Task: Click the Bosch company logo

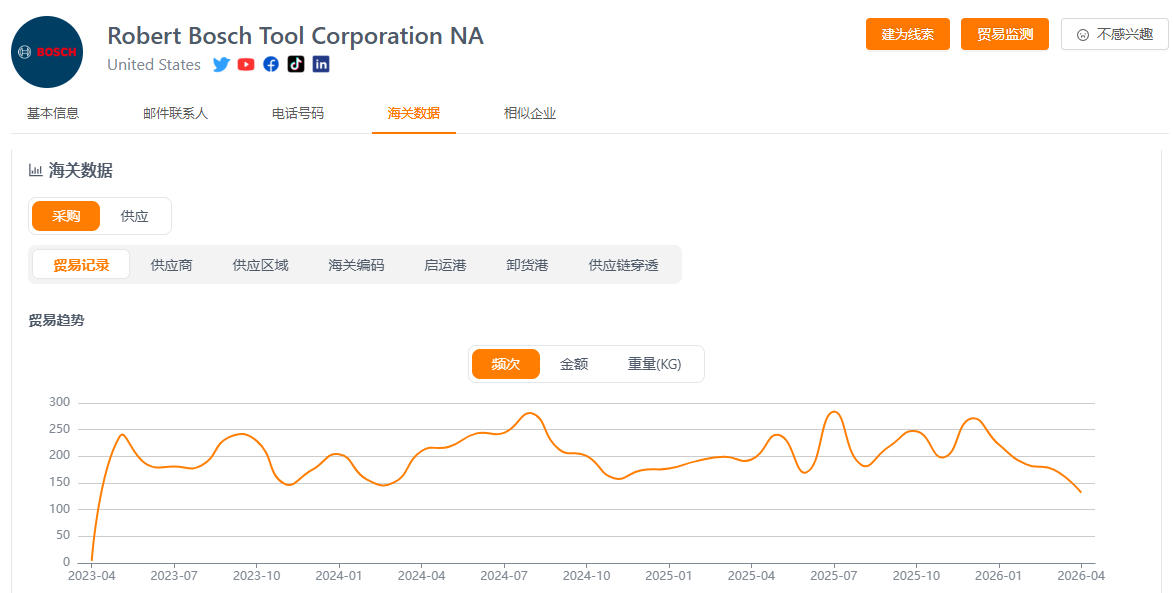Action: [x=47, y=52]
